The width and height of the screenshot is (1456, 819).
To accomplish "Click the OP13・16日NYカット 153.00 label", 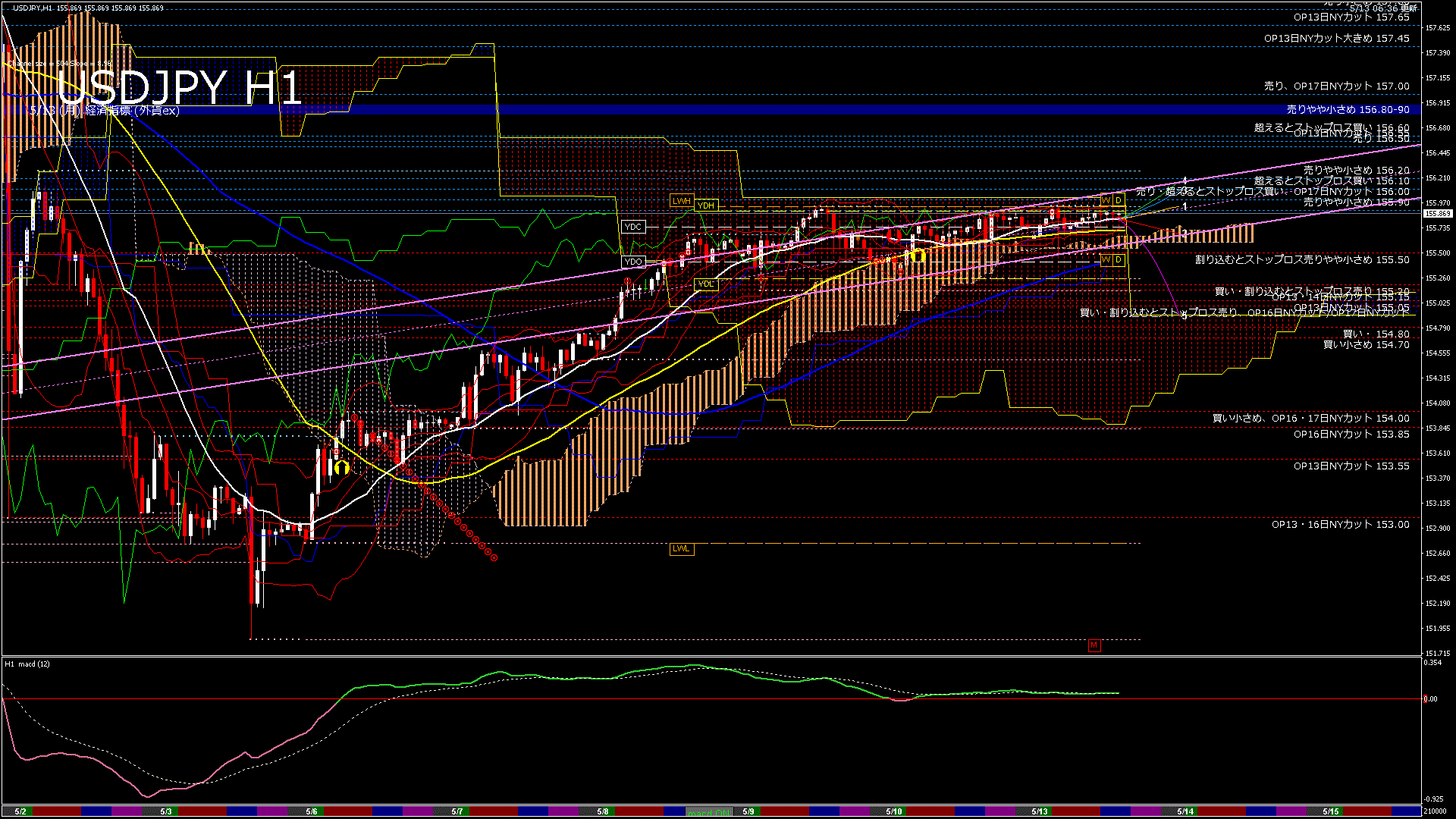I will [1340, 524].
